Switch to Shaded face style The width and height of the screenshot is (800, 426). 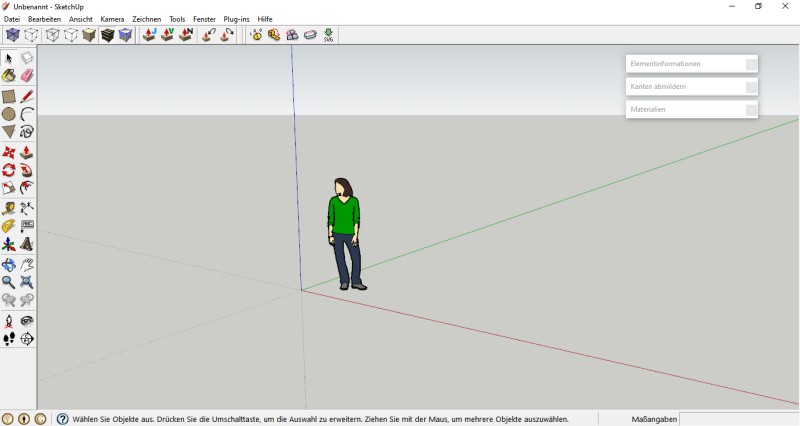click(x=89, y=35)
